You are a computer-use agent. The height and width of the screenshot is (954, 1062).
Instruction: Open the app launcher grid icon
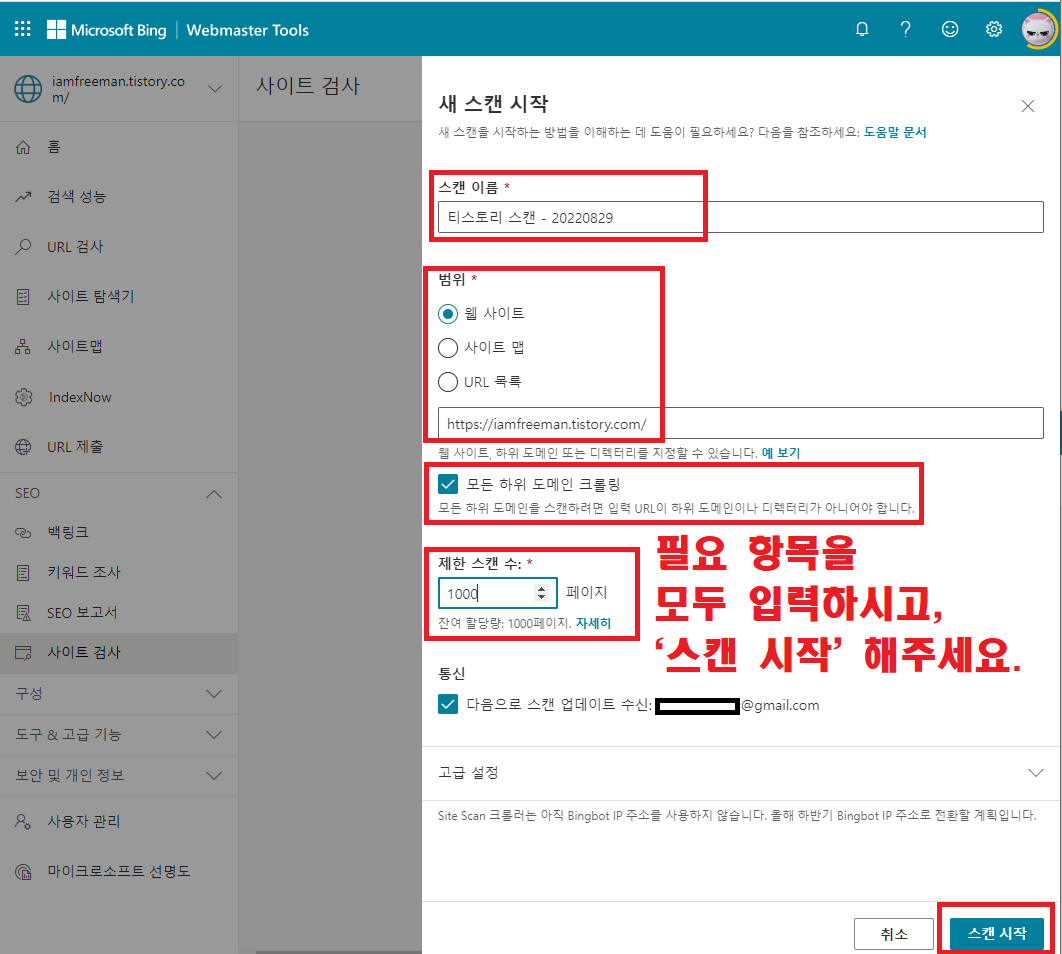pos(22,28)
